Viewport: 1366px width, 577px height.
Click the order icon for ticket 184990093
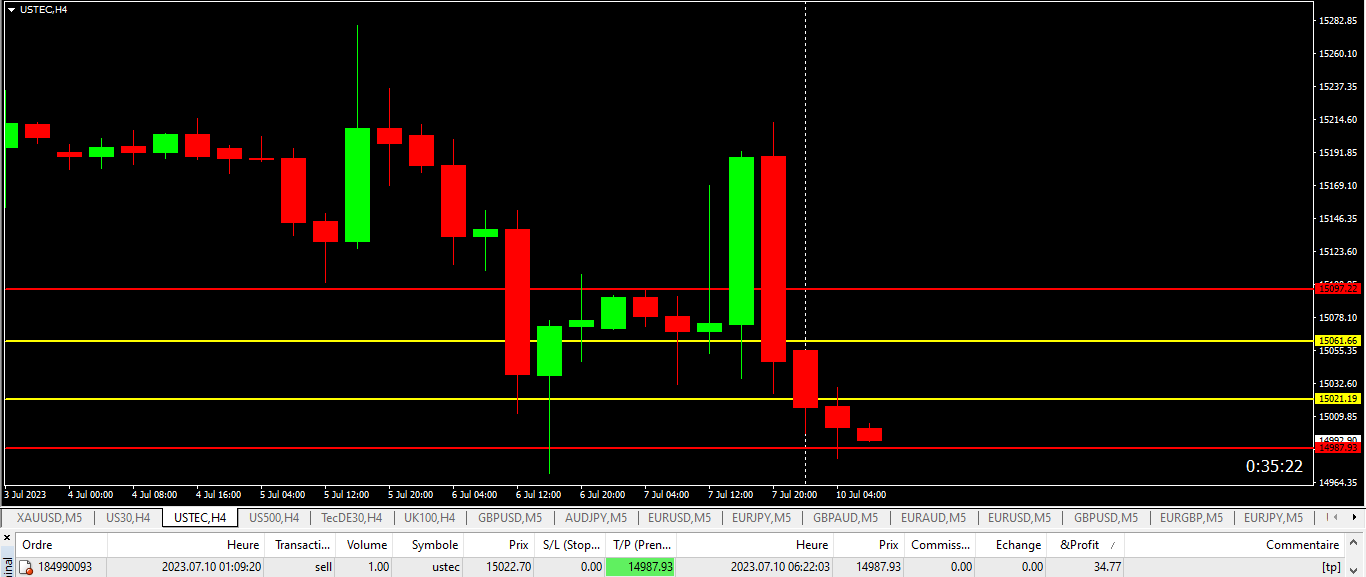click(27, 567)
